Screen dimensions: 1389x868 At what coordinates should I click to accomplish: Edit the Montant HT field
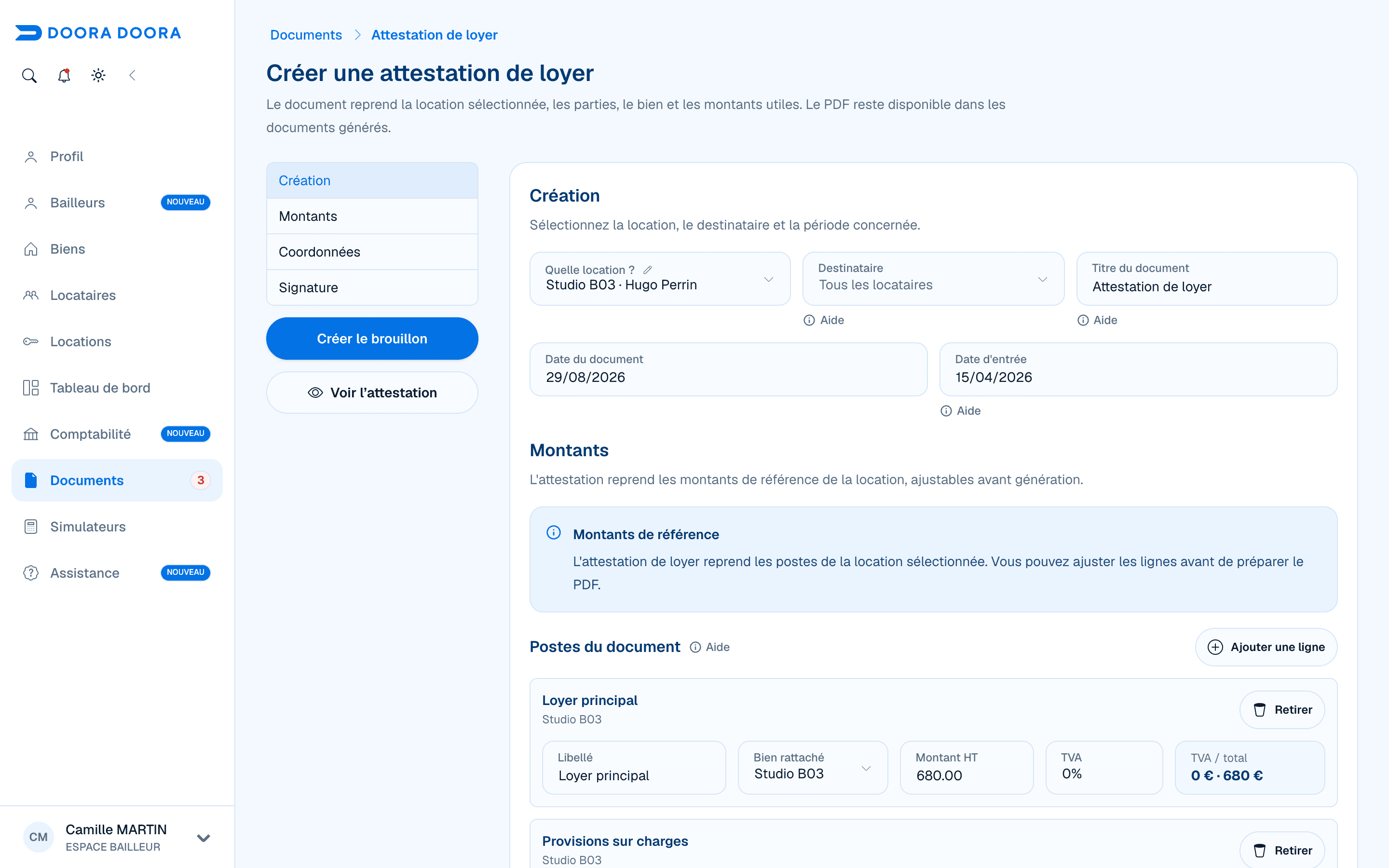(967, 768)
